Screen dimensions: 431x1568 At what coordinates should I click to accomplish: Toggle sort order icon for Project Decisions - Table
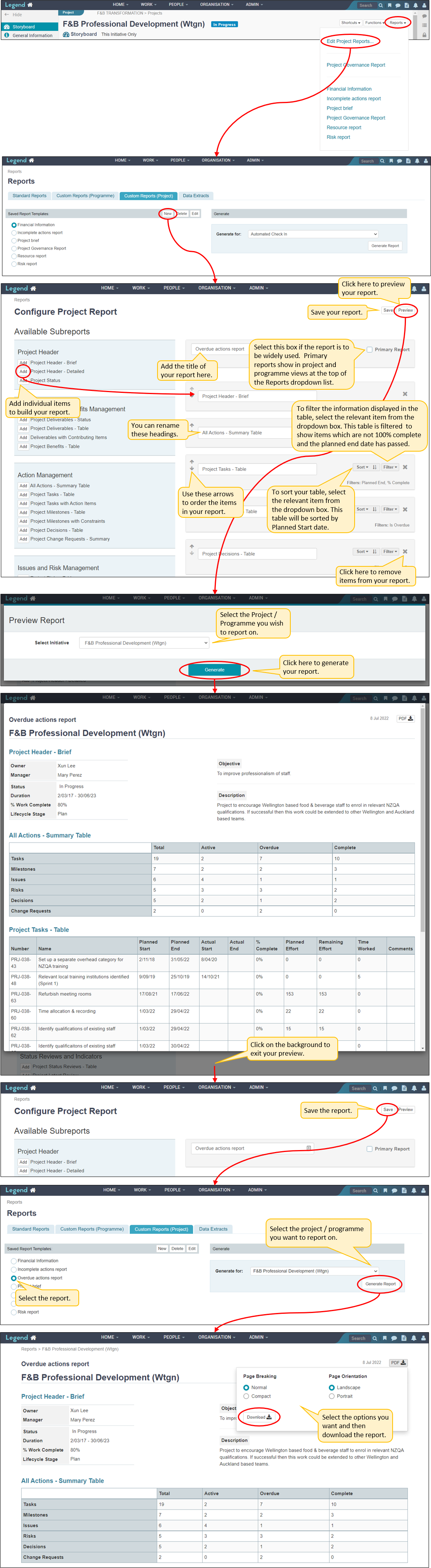(x=375, y=552)
